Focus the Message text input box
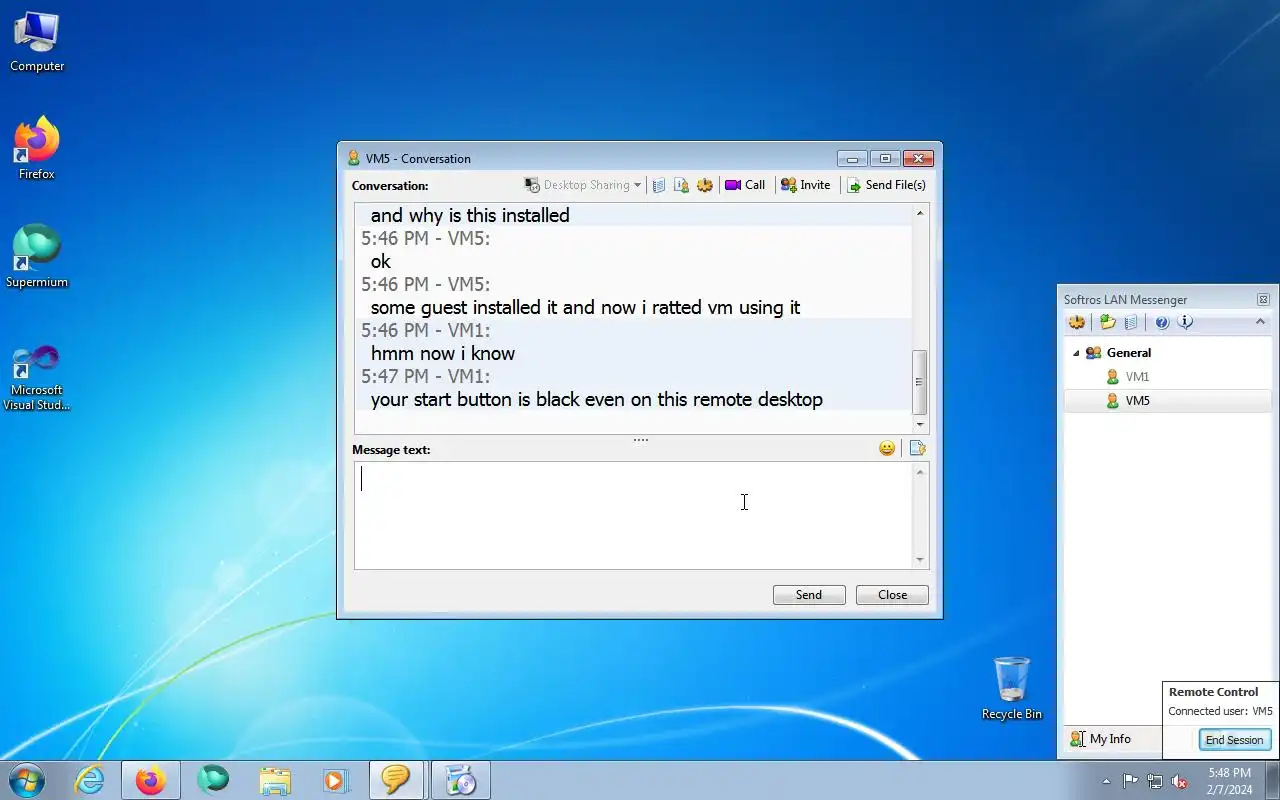The width and height of the screenshot is (1280, 800). point(633,515)
